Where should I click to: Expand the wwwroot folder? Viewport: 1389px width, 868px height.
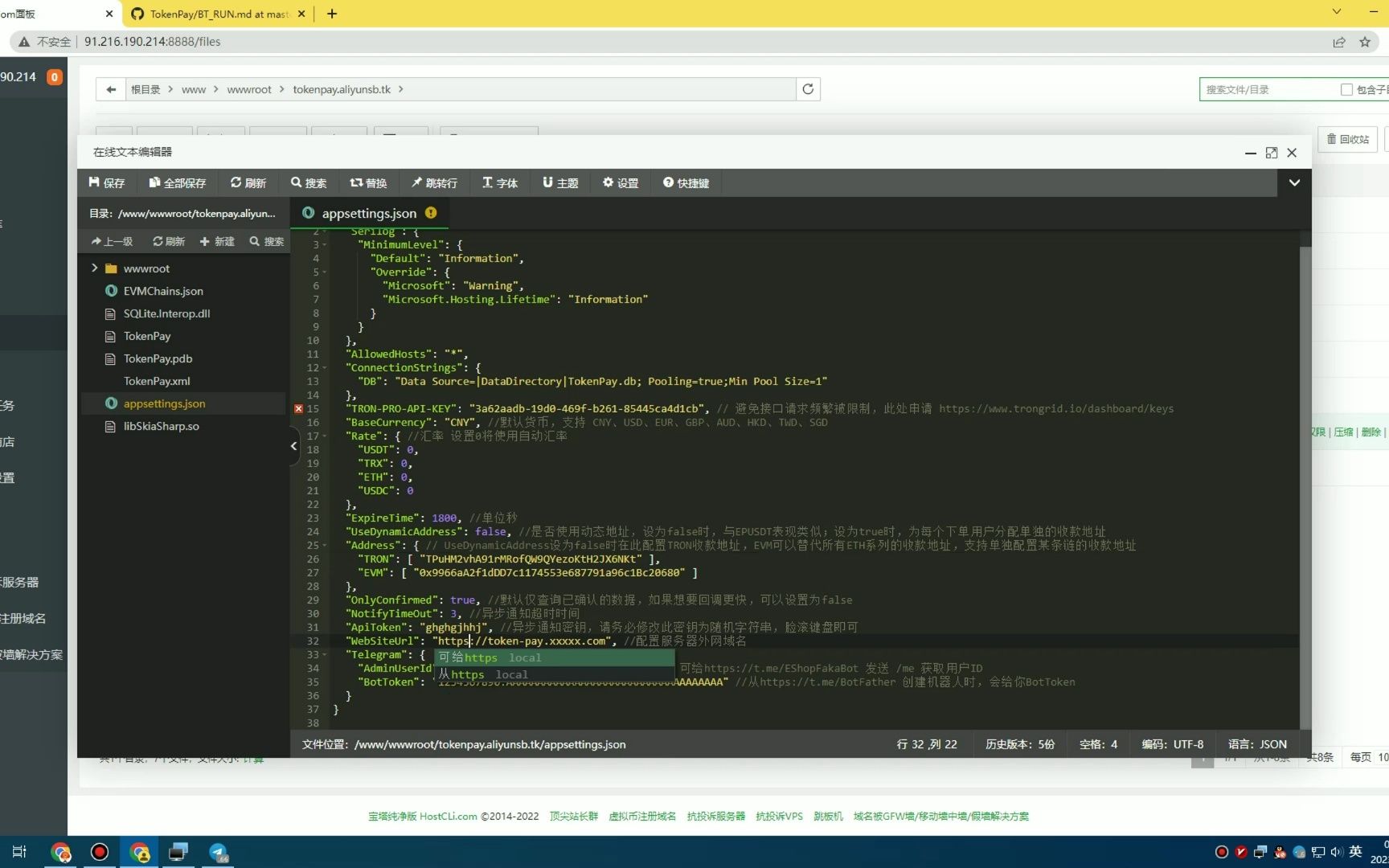[x=95, y=268]
